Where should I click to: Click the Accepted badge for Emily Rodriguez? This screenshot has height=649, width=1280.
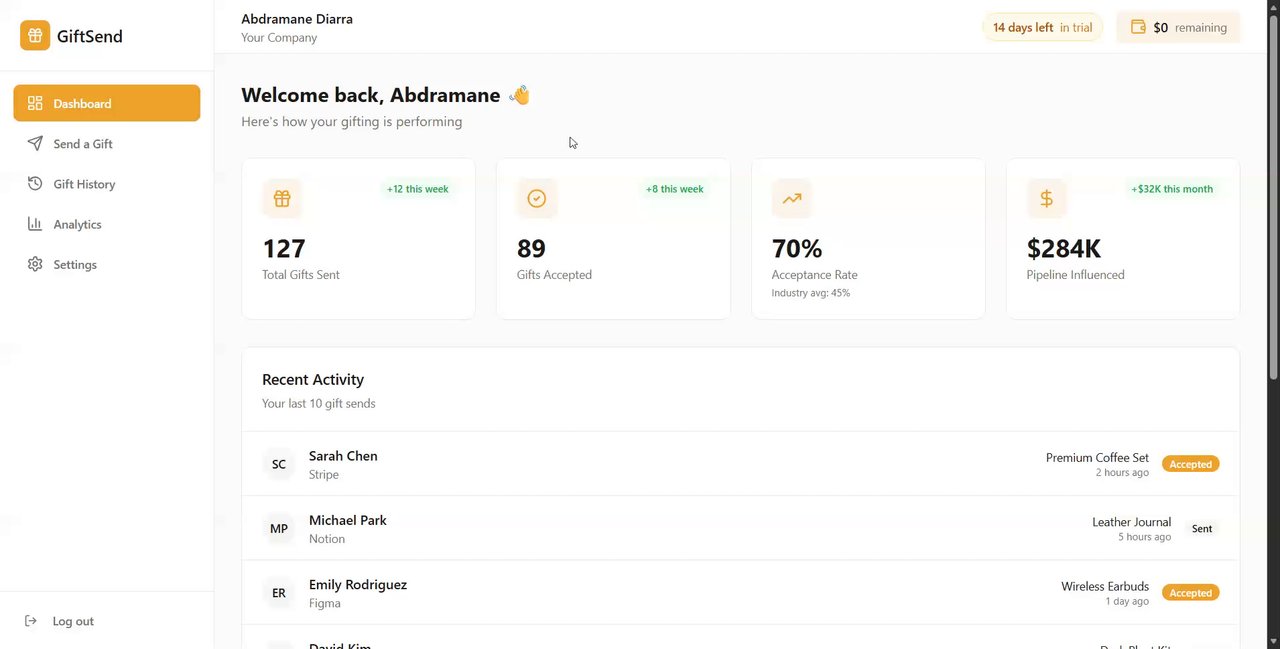[x=1190, y=593]
